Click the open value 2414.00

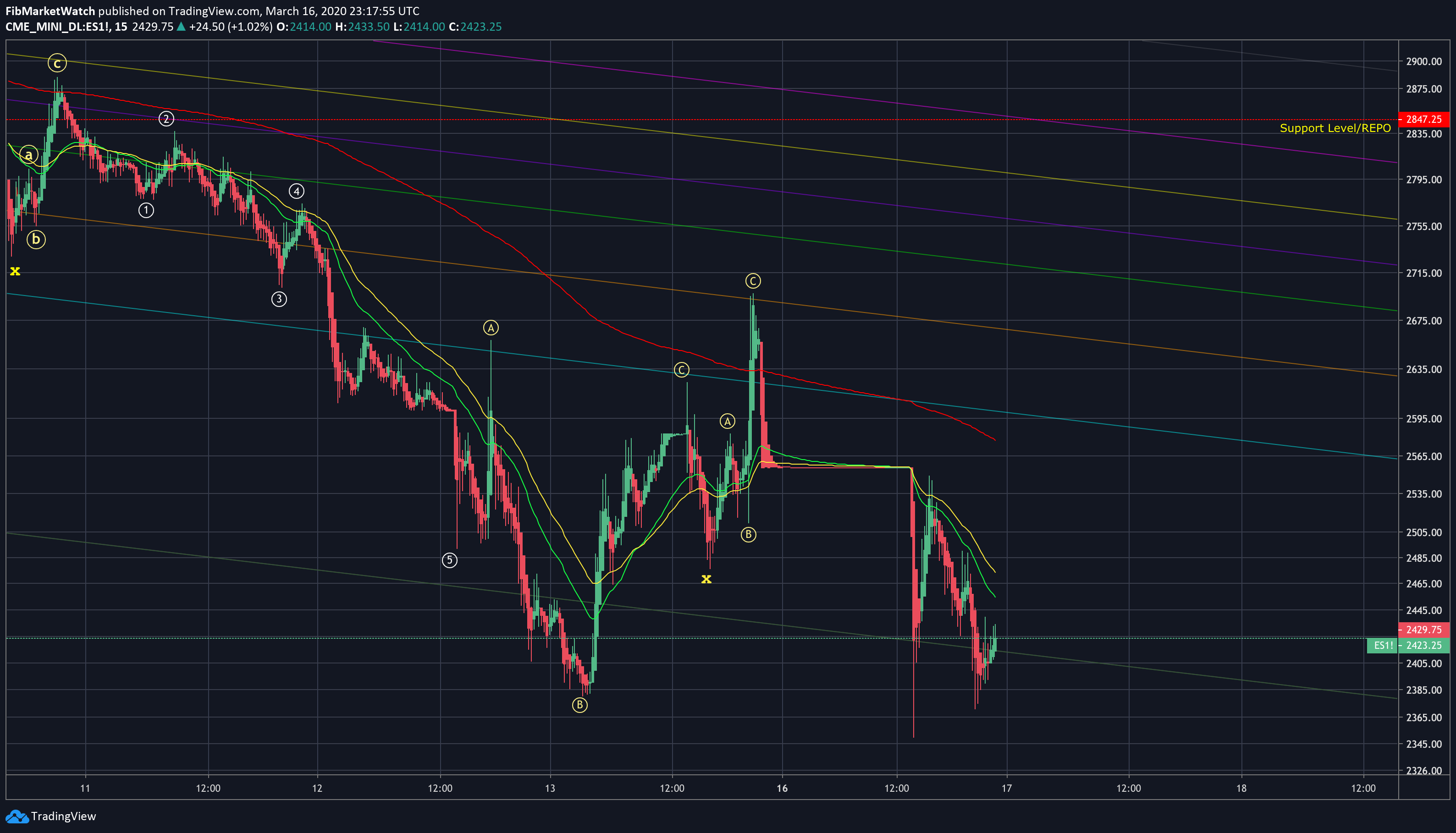(x=310, y=27)
